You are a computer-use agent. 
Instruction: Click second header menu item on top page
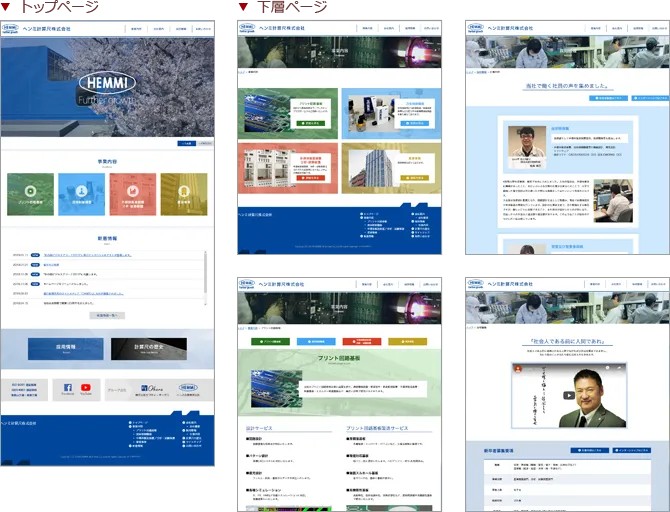tap(159, 29)
